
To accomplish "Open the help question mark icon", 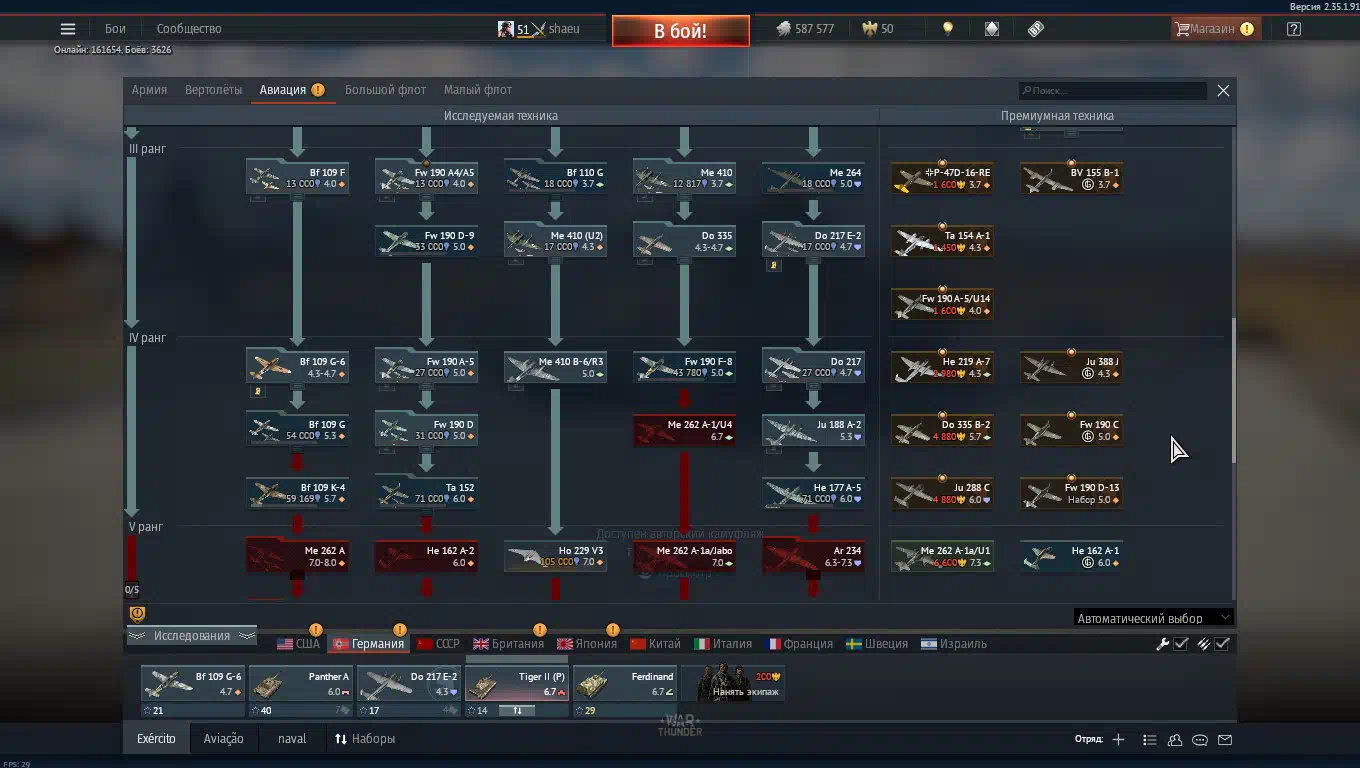I will pyautogui.click(x=1294, y=29).
